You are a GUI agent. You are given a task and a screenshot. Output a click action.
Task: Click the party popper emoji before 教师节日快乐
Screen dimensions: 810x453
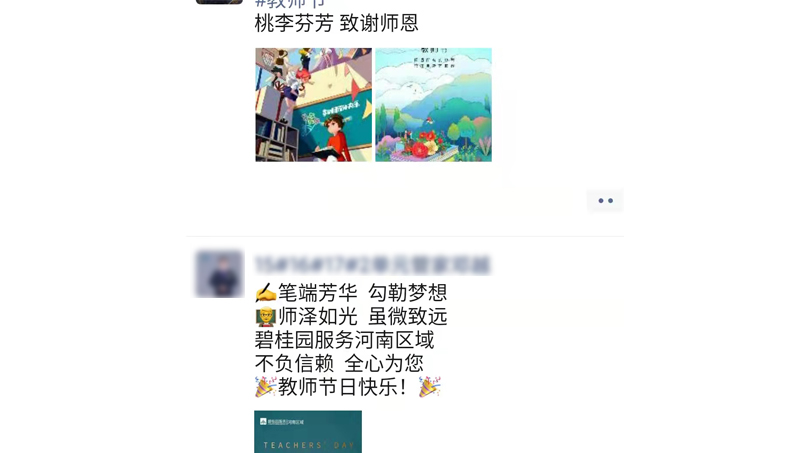tap(266, 387)
